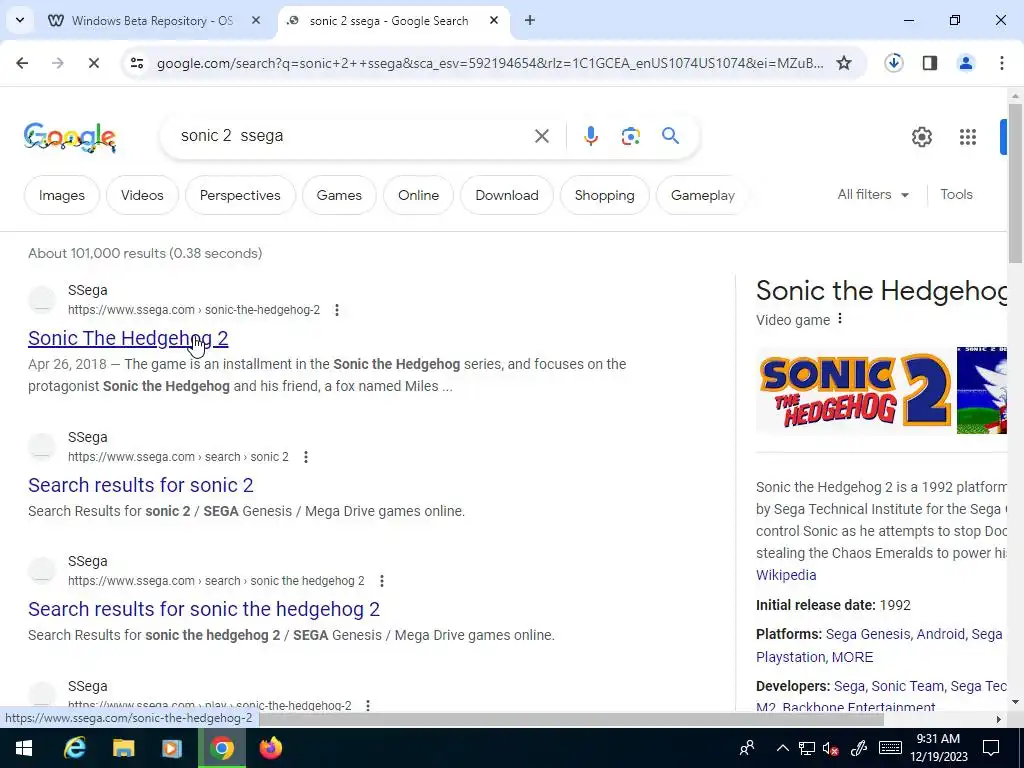Open Chrome three-dot menu
This screenshot has width=1024, height=768.
pos(1002,63)
